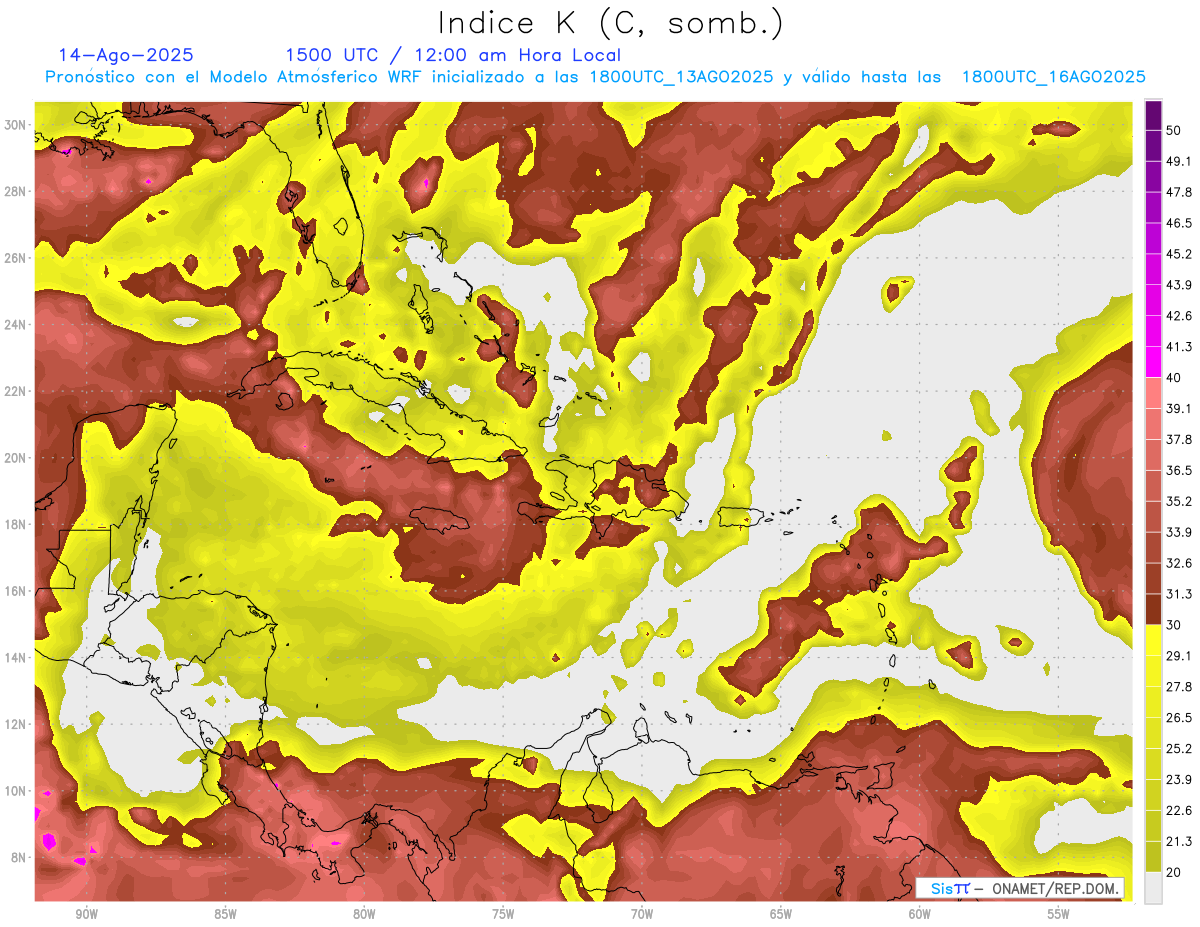Click the dark purple swatch above 50
Viewport: 1200px width, 927px height.
pyautogui.click(x=1153, y=115)
